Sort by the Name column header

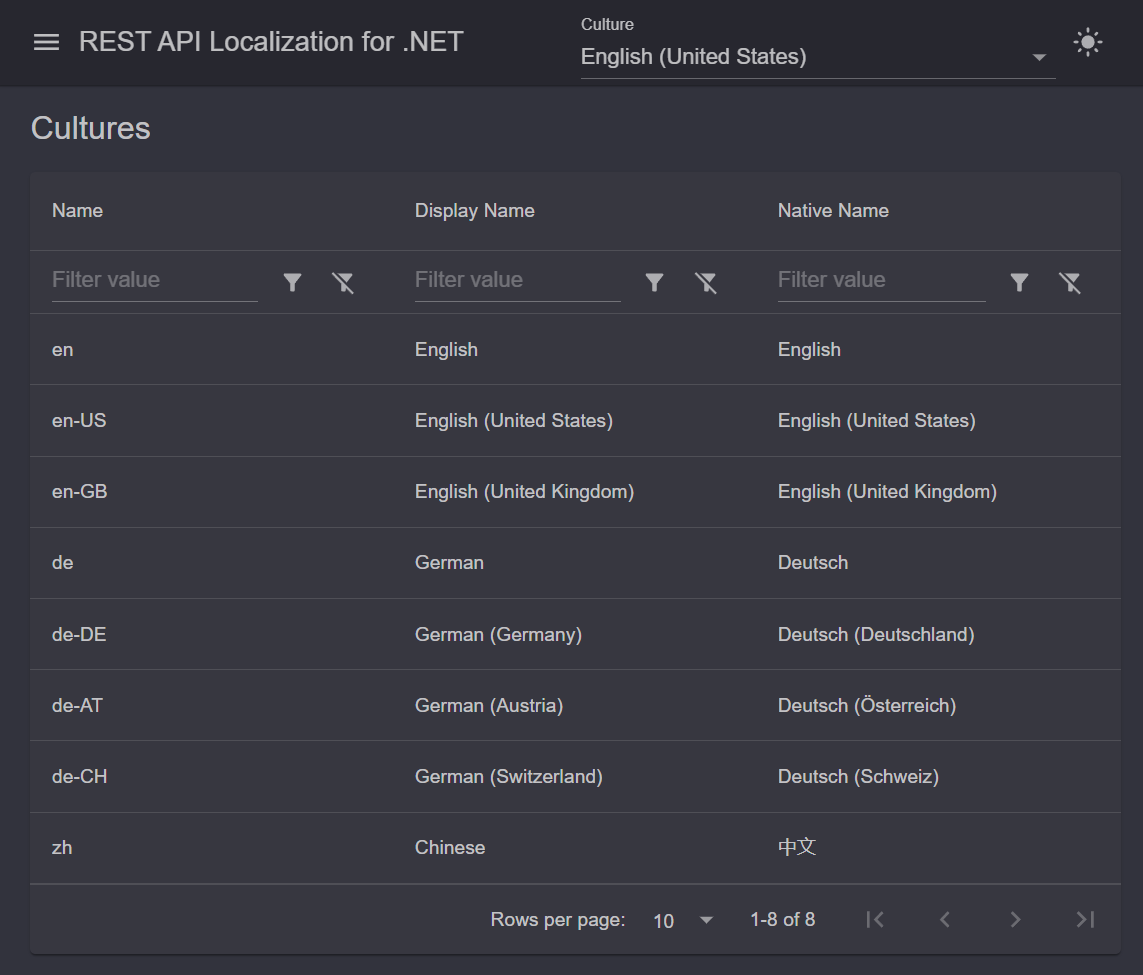77,211
